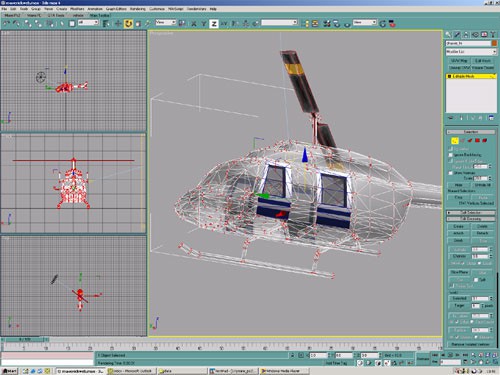Click the Undo arrow icon
The height and width of the screenshot is (375, 500).
tap(6, 23)
